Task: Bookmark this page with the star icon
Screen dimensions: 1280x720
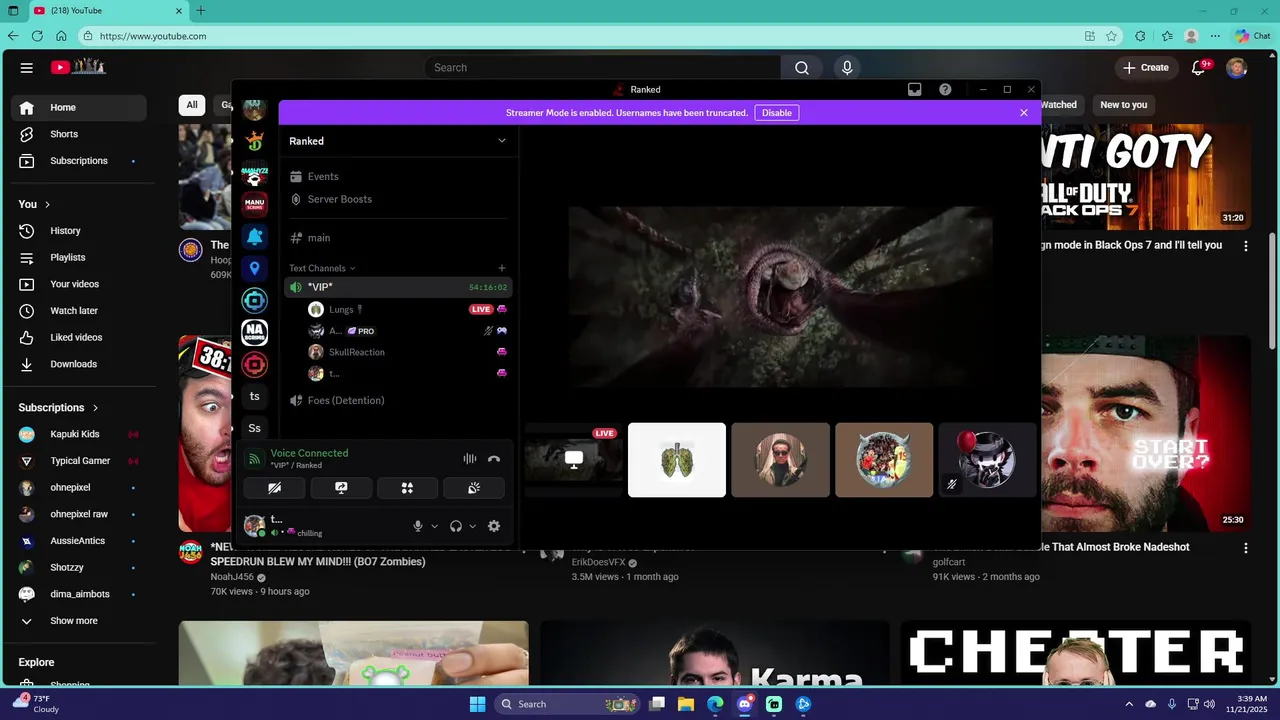Action: click(x=1112, y=36)
